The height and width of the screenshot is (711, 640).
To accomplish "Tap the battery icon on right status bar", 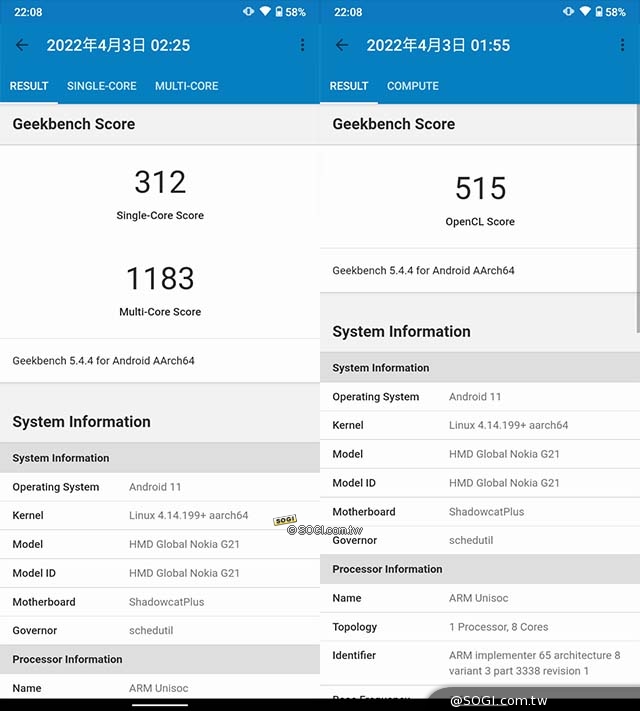I will pos(599,11).
